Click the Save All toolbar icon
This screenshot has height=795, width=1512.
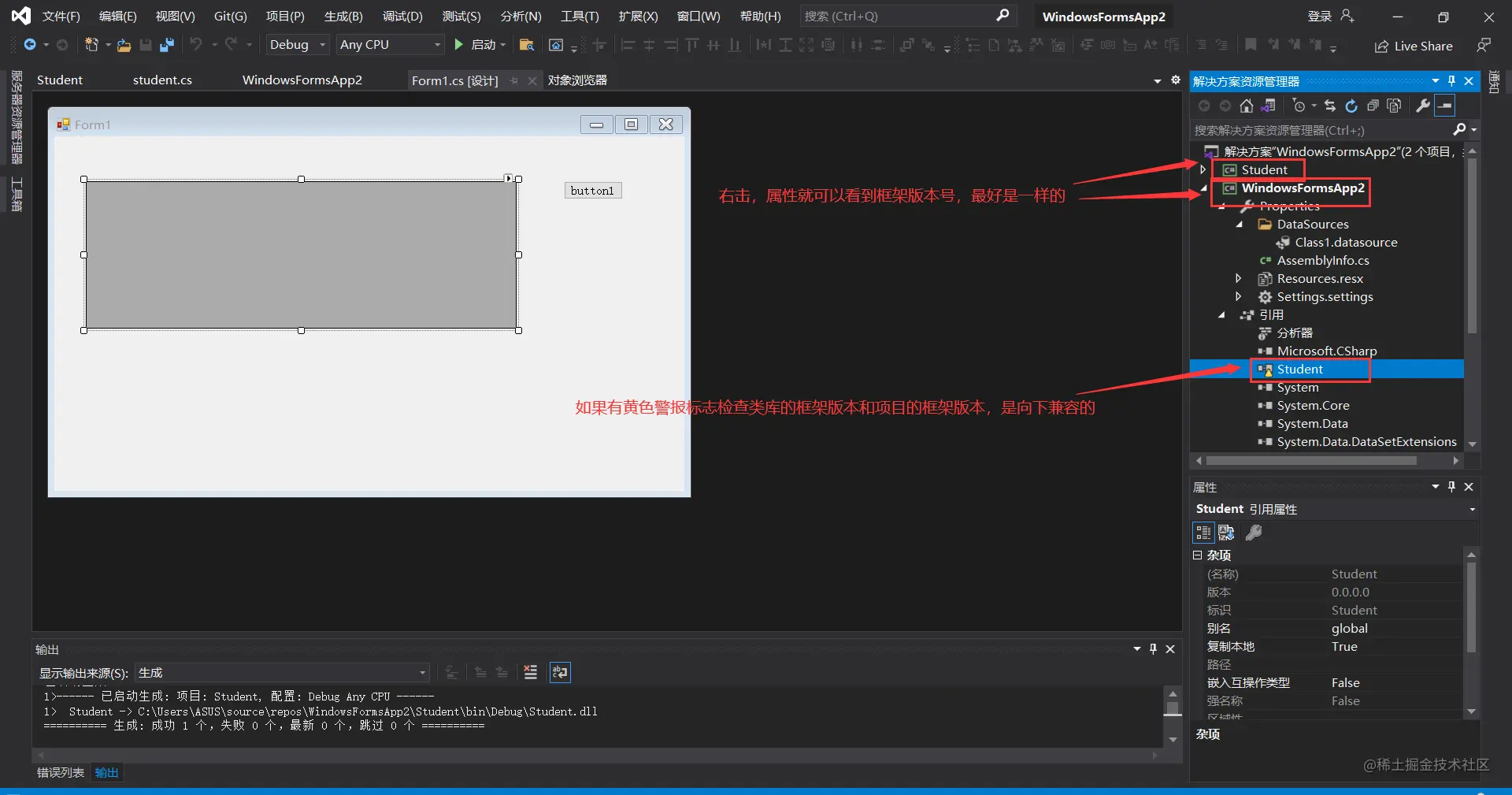click(166, 45)
